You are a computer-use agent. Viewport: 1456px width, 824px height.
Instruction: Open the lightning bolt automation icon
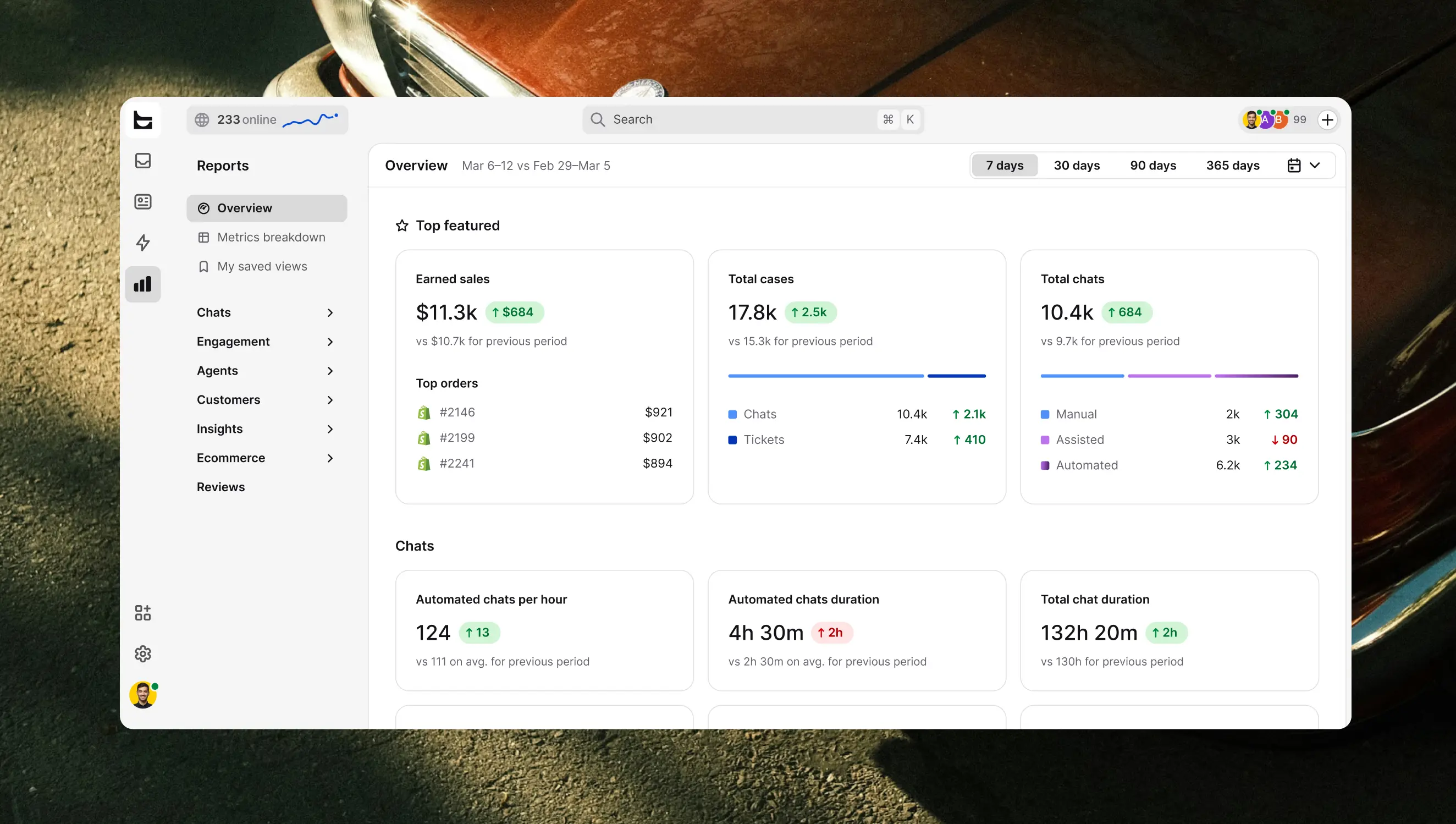point(142,243)
